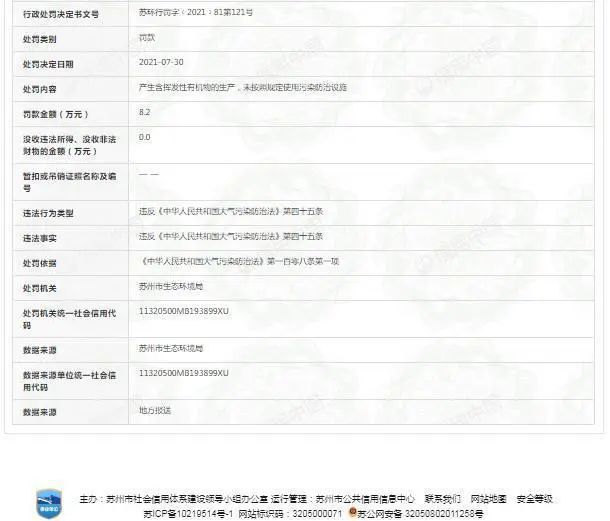Click credit code in 处罚机关统一社会信用代码 row
The width and height of the screenshot is (610, 521).
(x=185, y=311)
